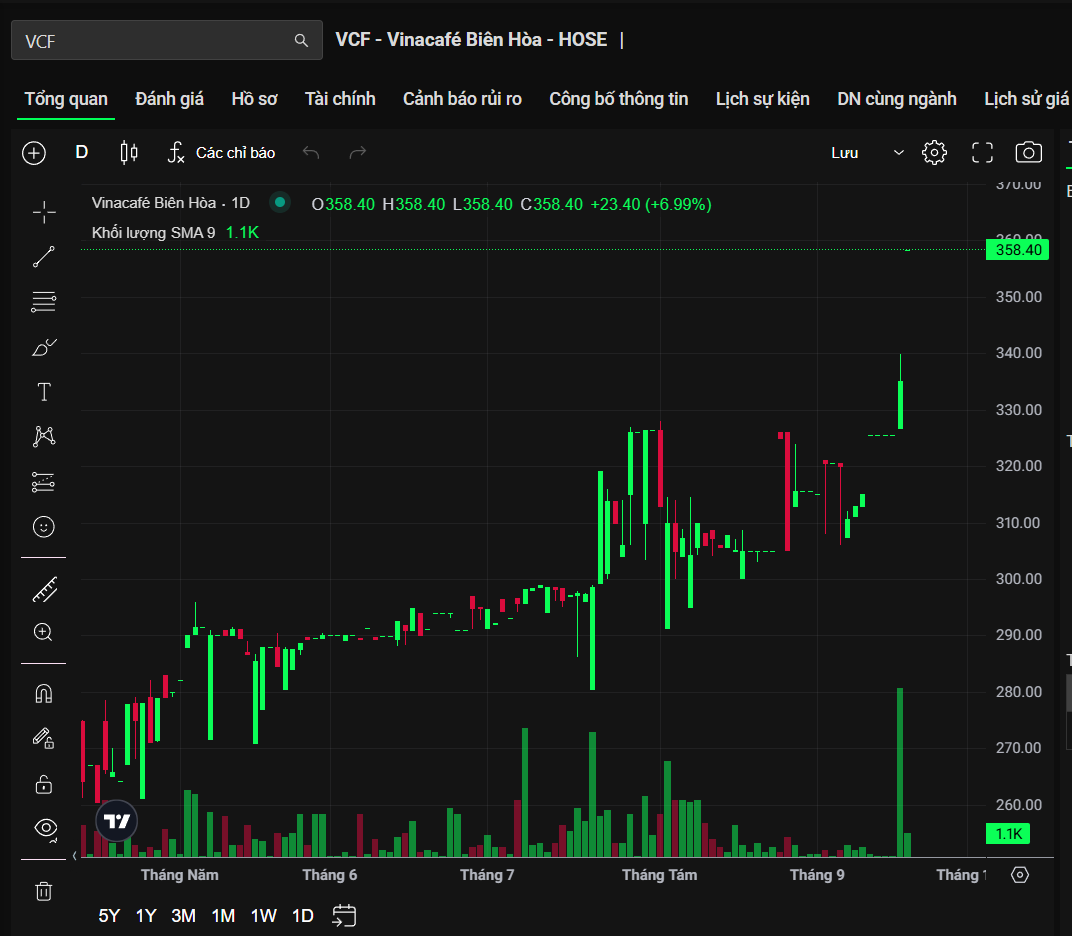Click the green market status dot
Screen dimensions: 1072x936
(280, 202)
